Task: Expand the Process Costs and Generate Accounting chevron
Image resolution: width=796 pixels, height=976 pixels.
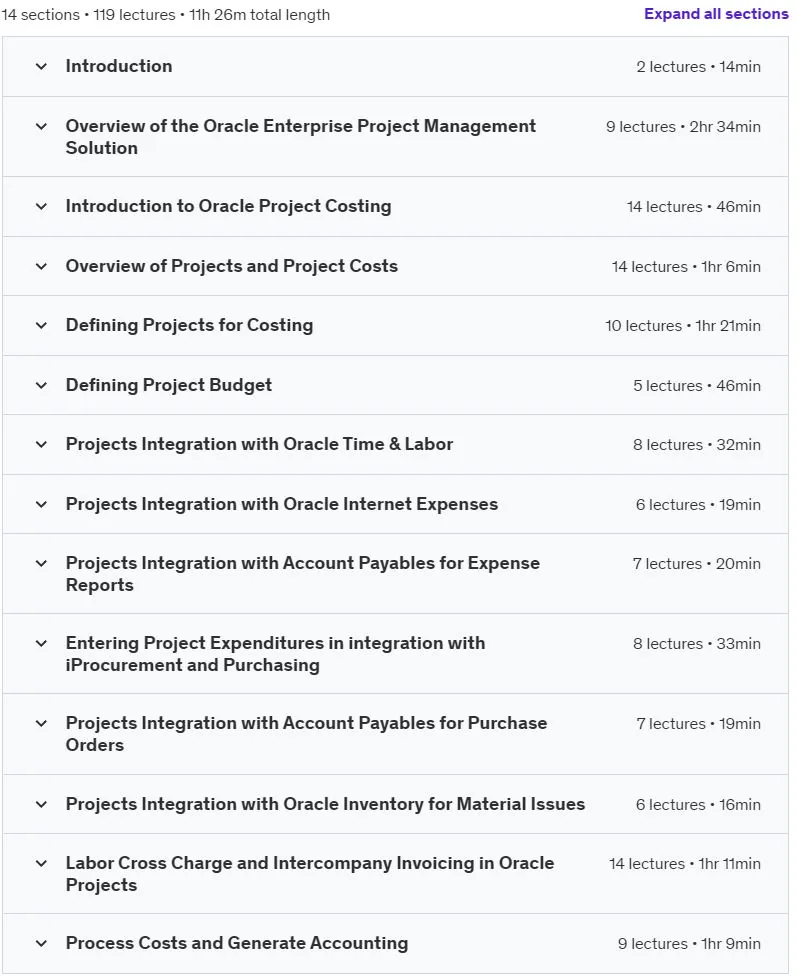Action: (x=41, y=943)
